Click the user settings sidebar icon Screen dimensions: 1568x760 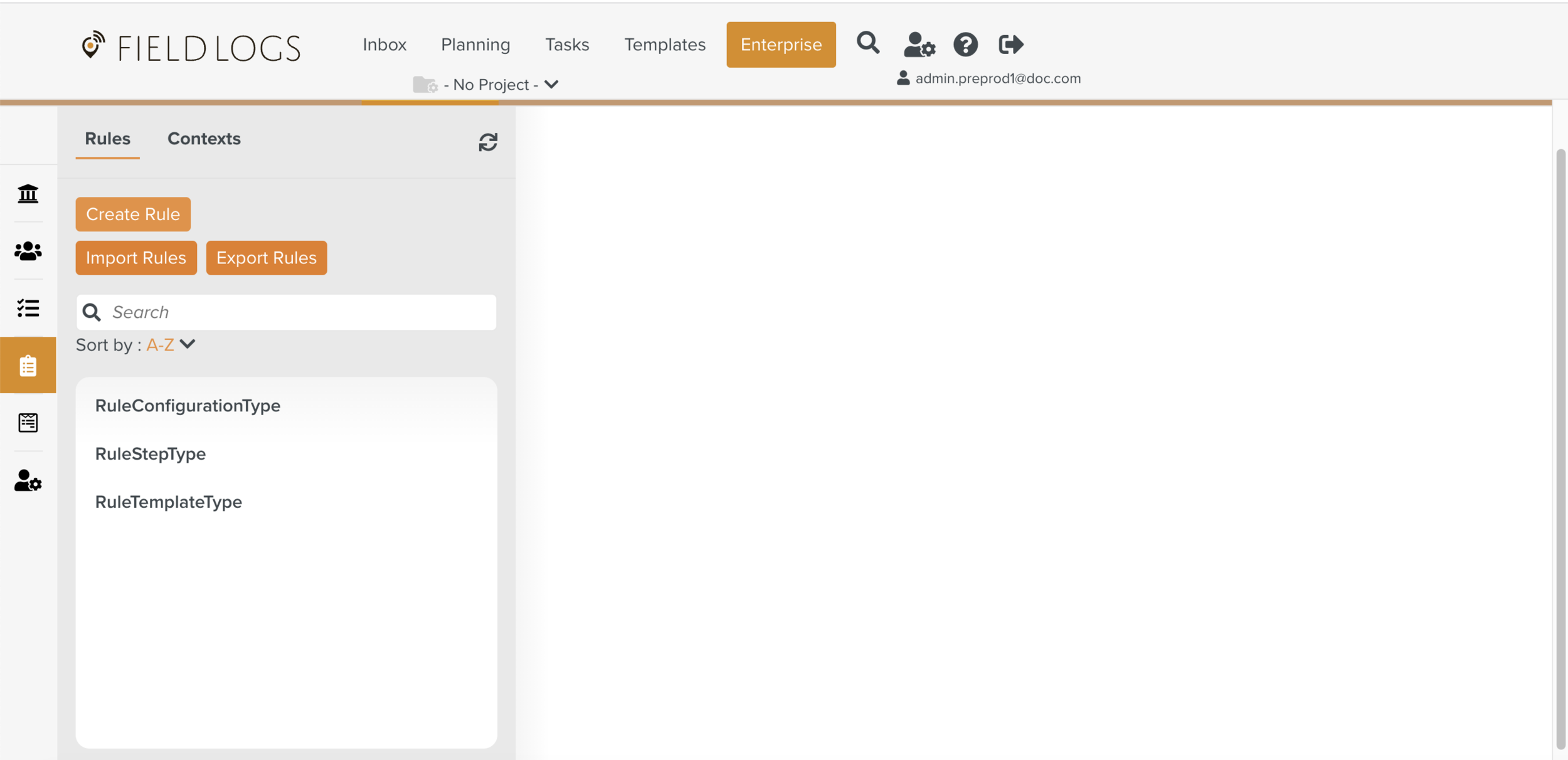pos(28,480)
